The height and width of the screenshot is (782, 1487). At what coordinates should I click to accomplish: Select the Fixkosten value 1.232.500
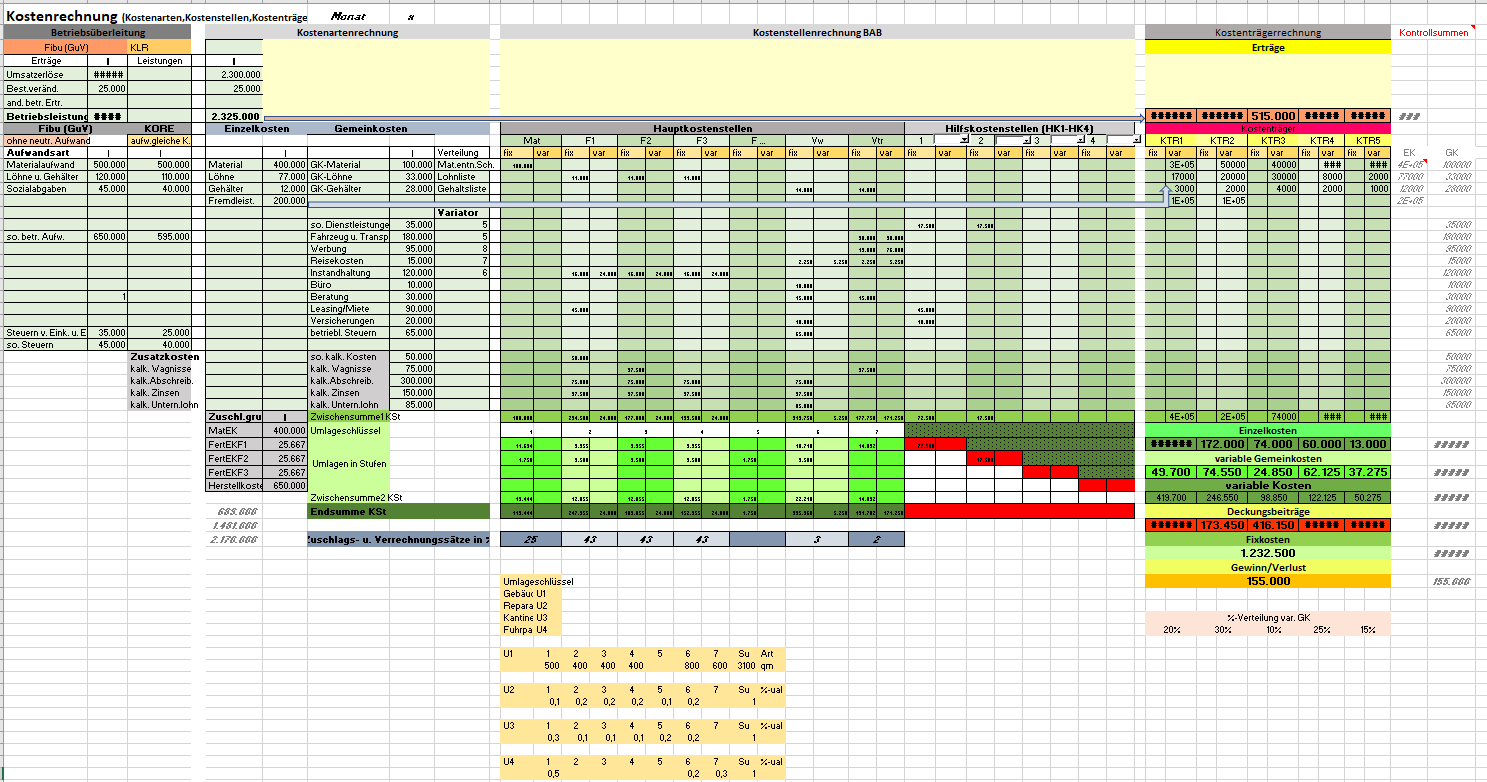pos(1267,553)
